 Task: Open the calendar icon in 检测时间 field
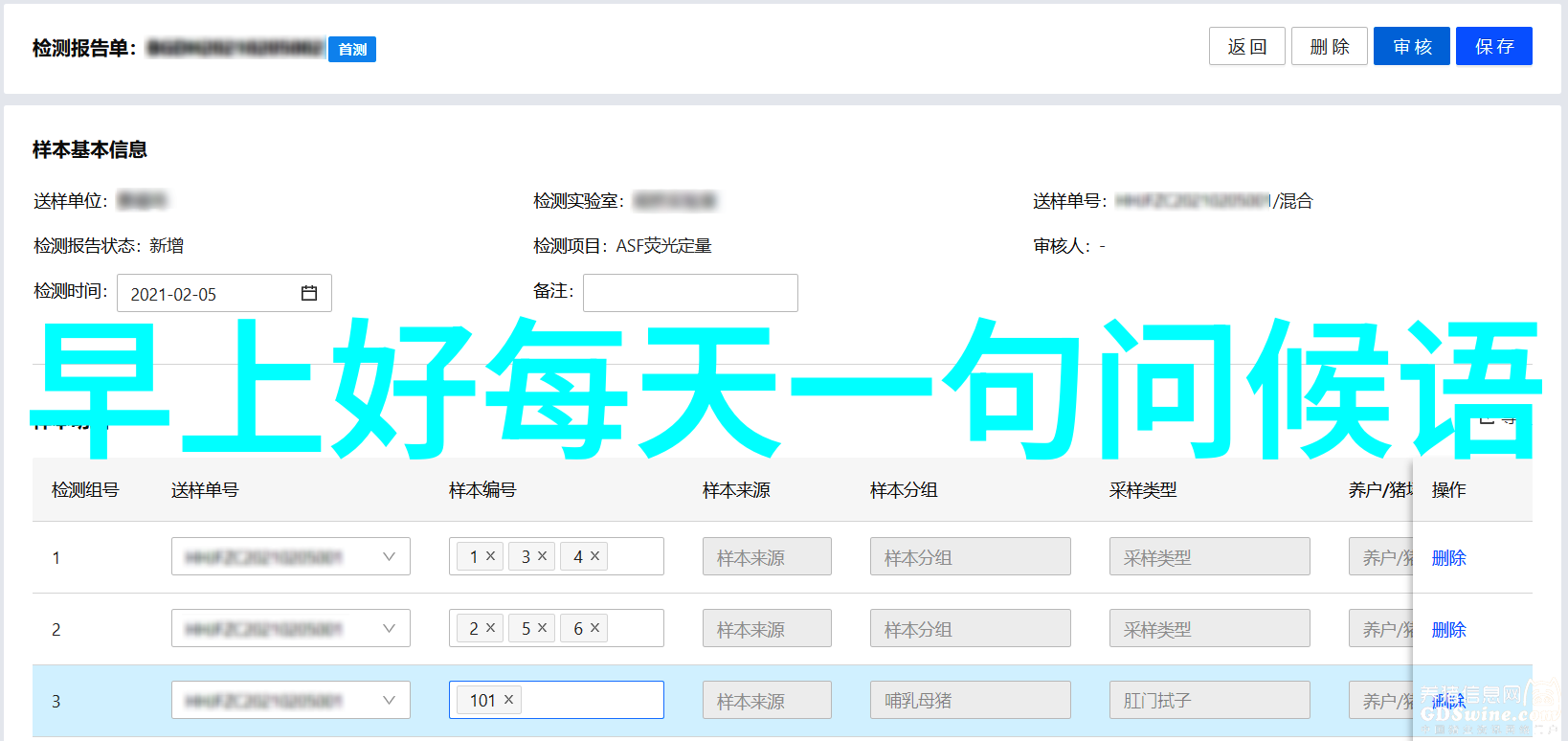tap(309, 293)
